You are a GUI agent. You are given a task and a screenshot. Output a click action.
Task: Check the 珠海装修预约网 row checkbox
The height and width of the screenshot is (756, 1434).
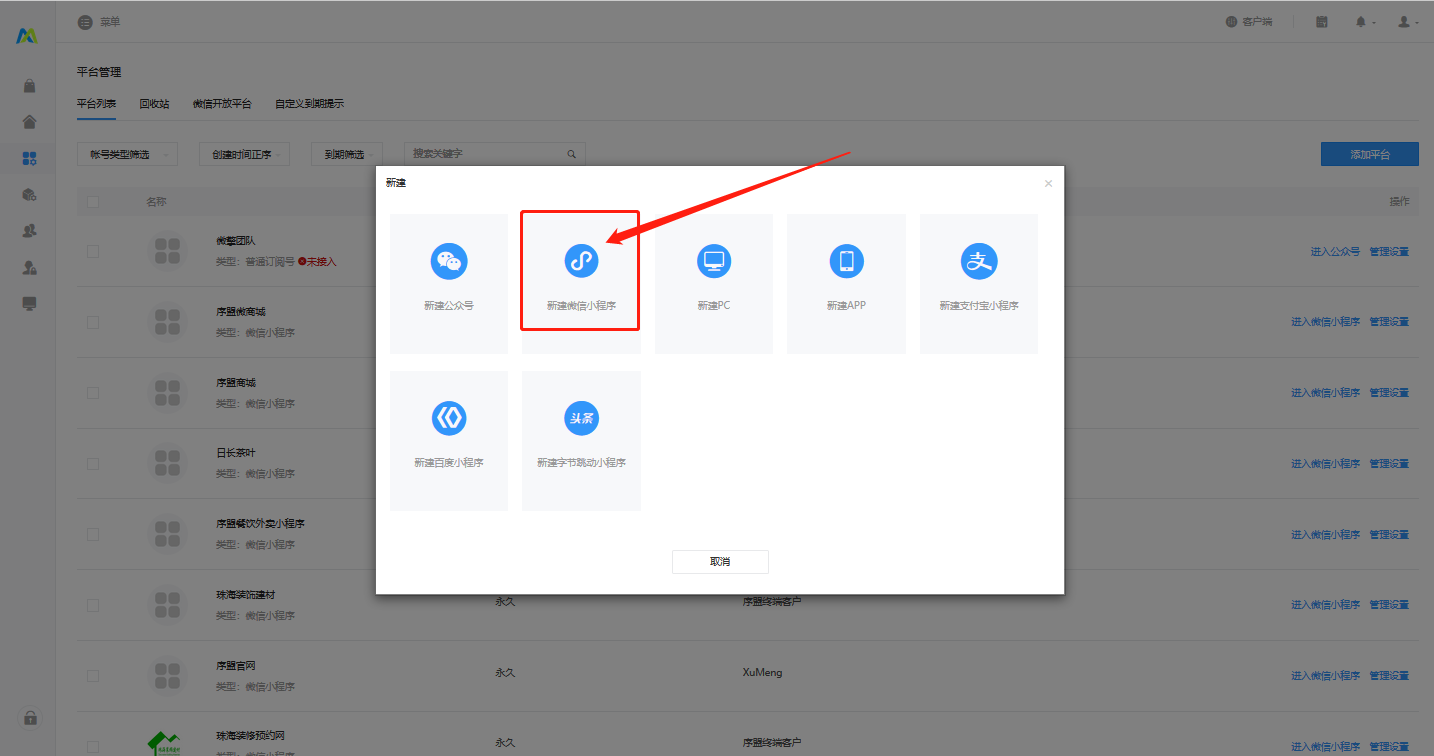tap(93, 746)
